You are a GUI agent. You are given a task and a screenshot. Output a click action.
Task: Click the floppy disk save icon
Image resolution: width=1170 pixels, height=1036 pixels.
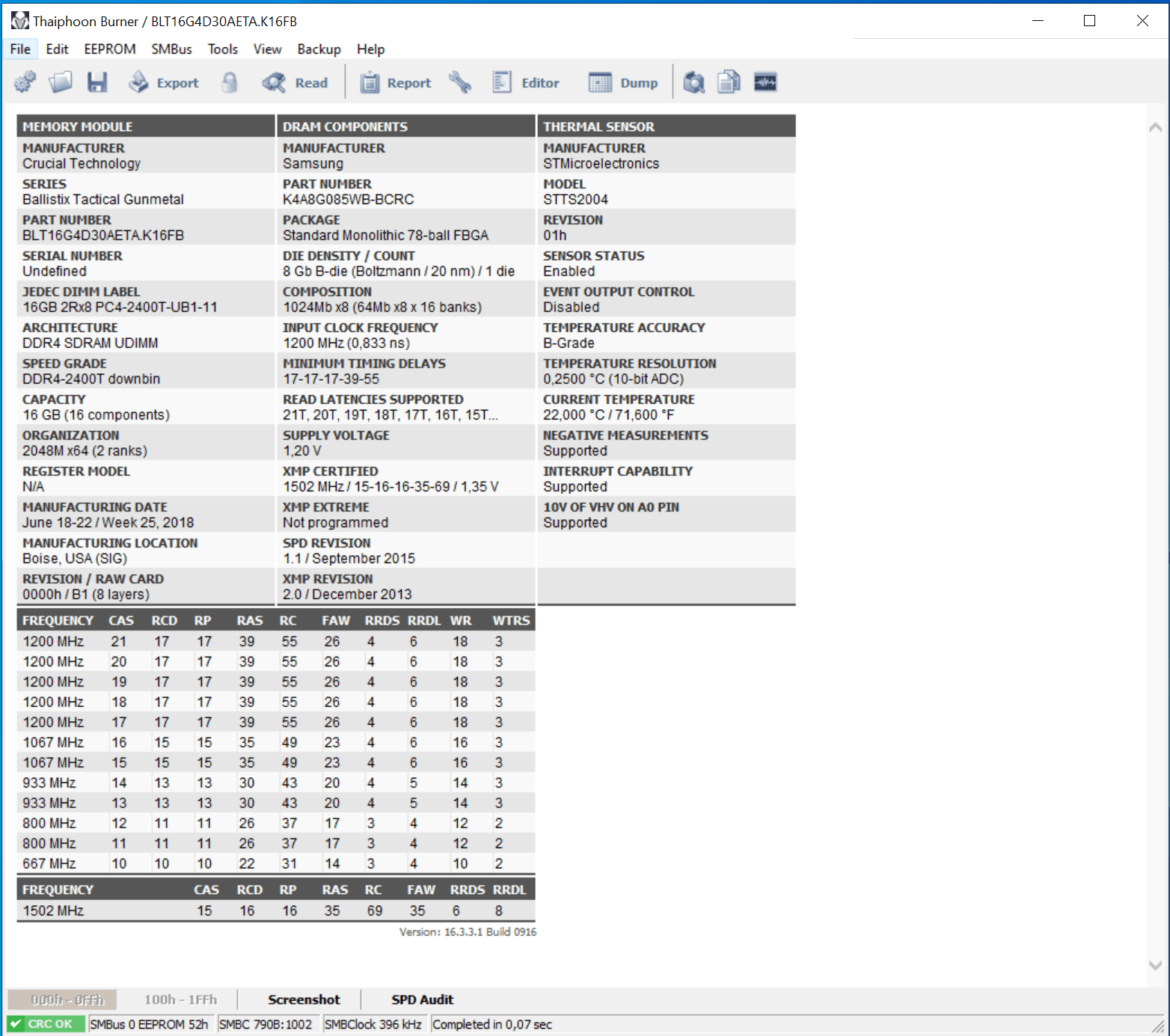point(97,82)
